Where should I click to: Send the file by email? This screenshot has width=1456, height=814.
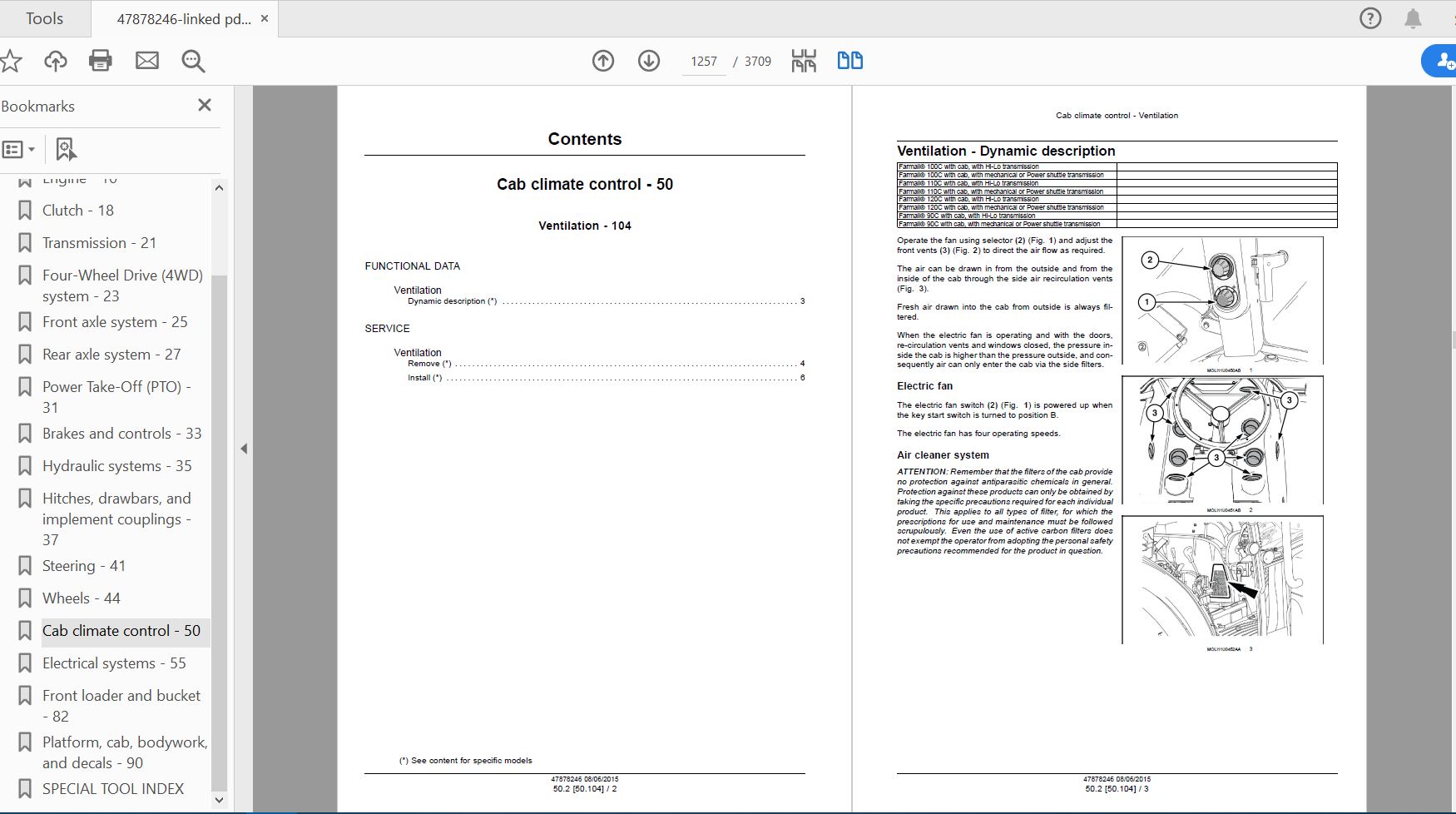147,61
